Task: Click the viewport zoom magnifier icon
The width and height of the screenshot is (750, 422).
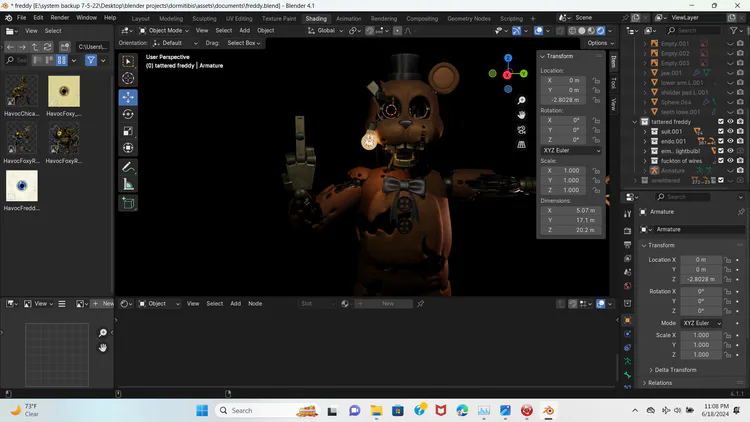Action: click(521, 100)
